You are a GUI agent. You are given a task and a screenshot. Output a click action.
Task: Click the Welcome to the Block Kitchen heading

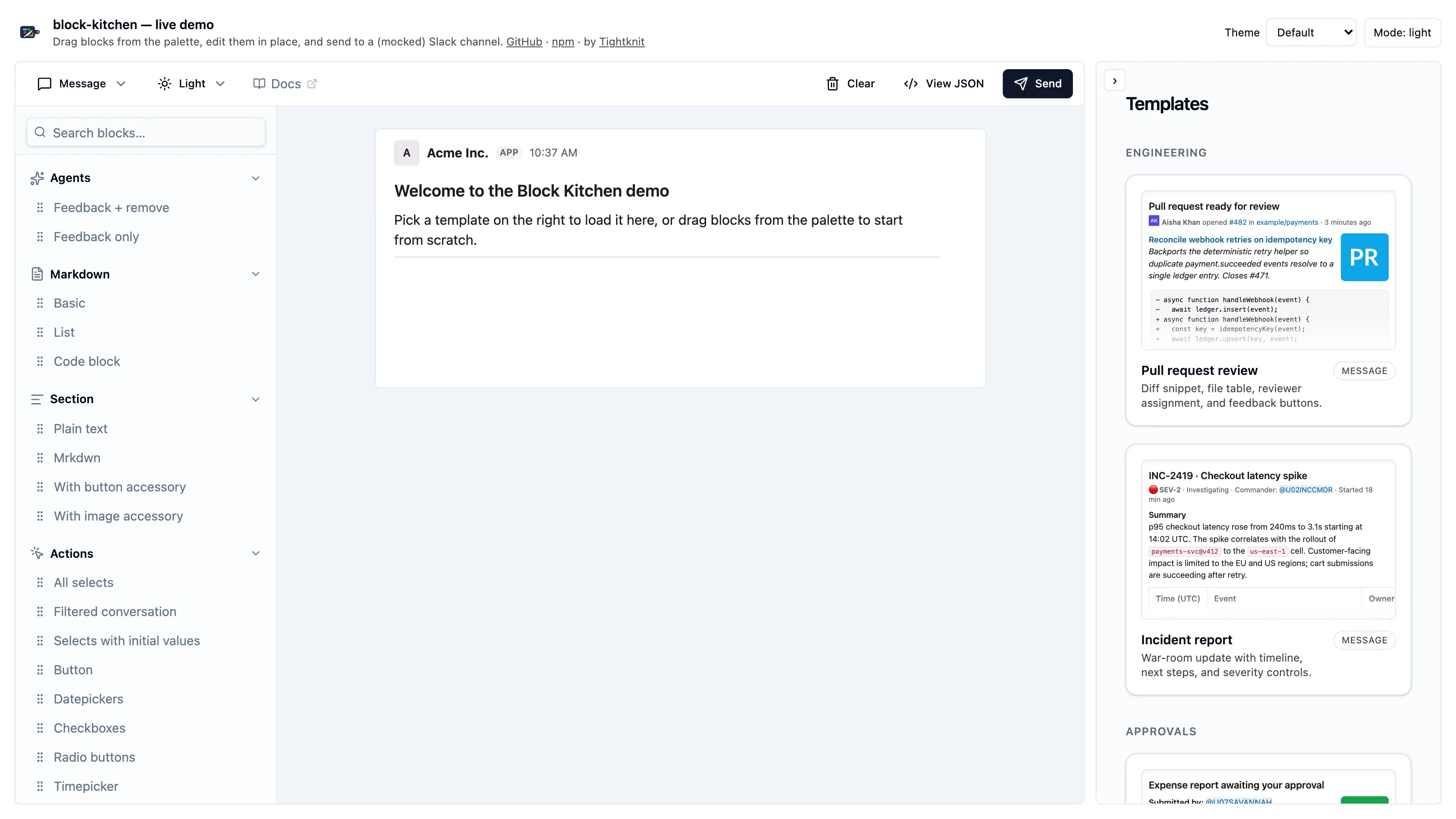[531, 191]
